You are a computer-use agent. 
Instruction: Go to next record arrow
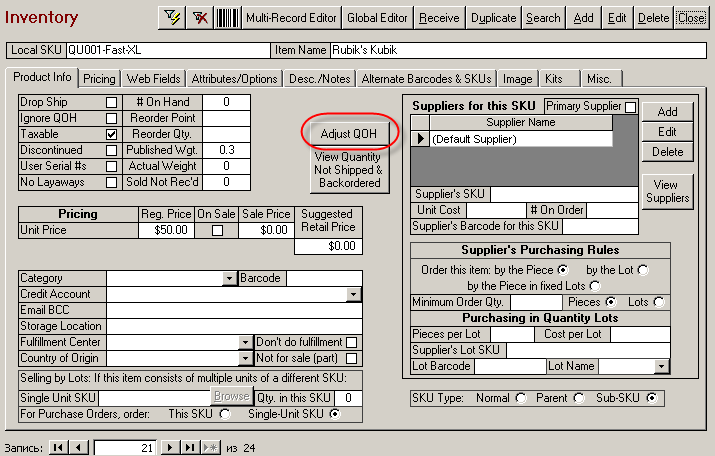pos(170,447)
